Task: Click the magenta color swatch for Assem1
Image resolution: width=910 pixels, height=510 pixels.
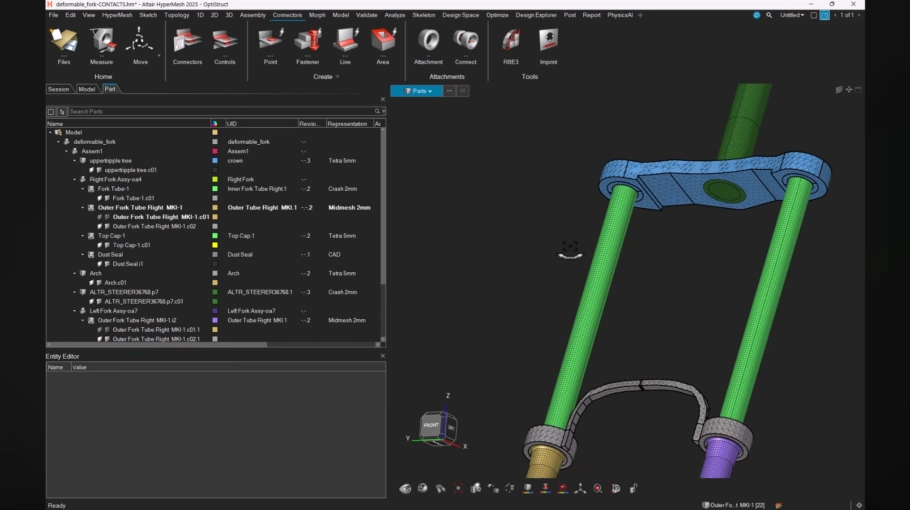Action: [215, 151]
